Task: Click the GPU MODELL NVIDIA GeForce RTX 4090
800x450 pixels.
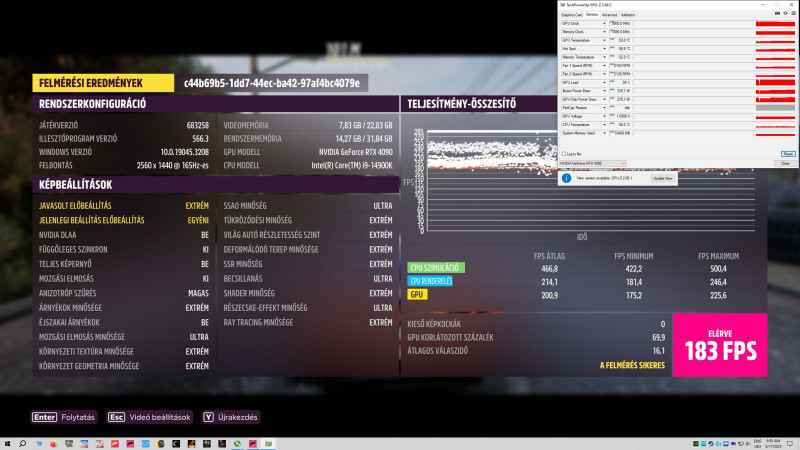Action: point(356,152)
